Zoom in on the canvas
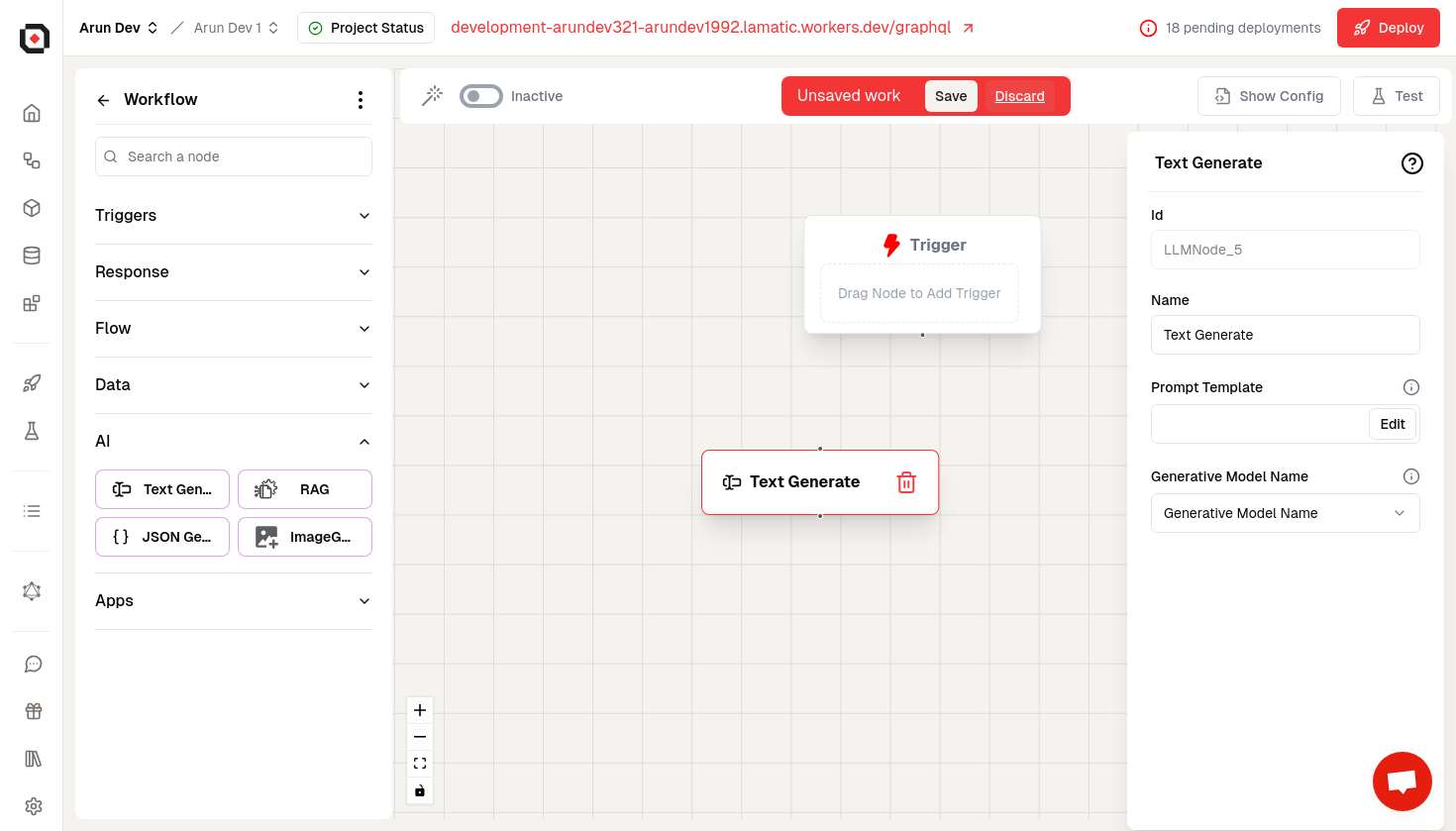 (420, 710)
